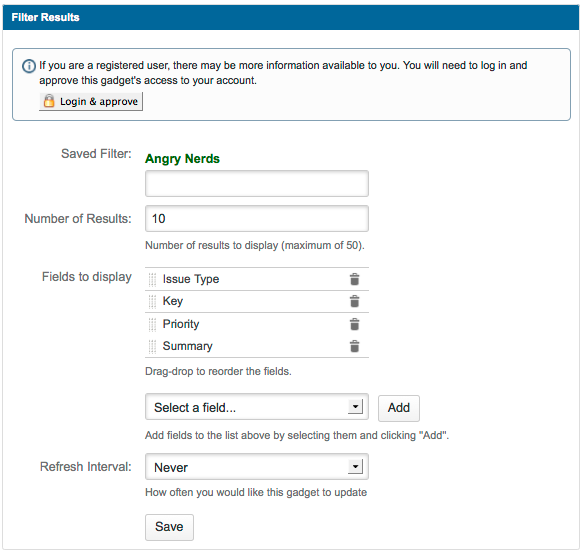Screen dimensions: 583x554
Task: Focus the Saved Filter search input
Action: 257,184
